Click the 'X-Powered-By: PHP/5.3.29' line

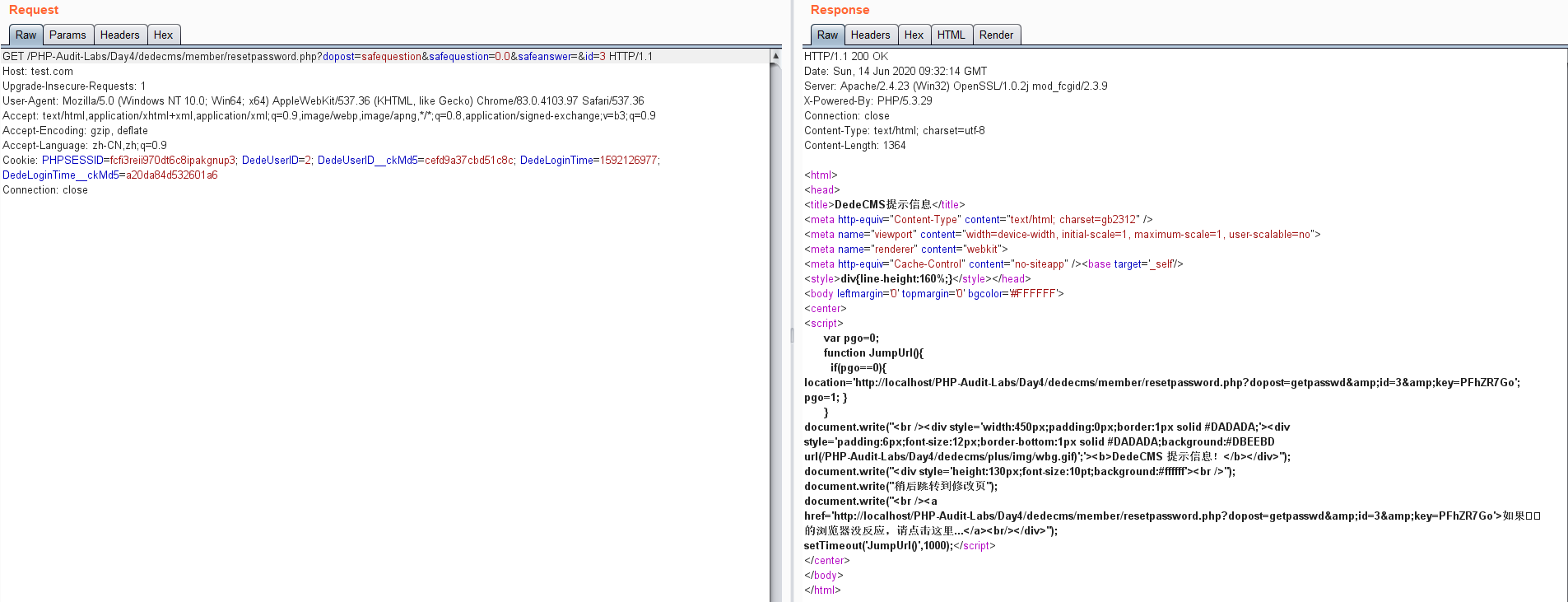tap(868, 101)
